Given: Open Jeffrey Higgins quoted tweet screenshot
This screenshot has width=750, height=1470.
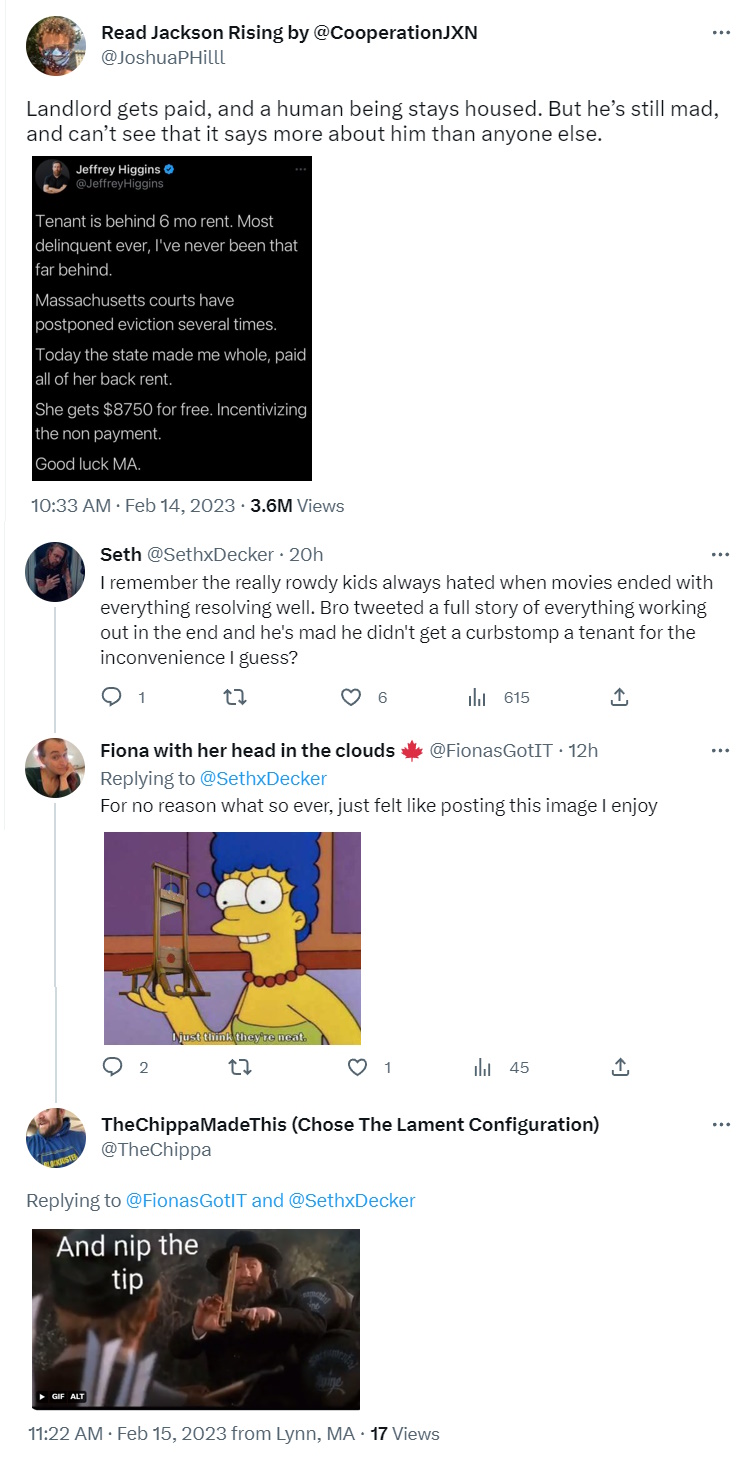Looking at the screenshot, I should pyautogui.click(x=171, y=318).
